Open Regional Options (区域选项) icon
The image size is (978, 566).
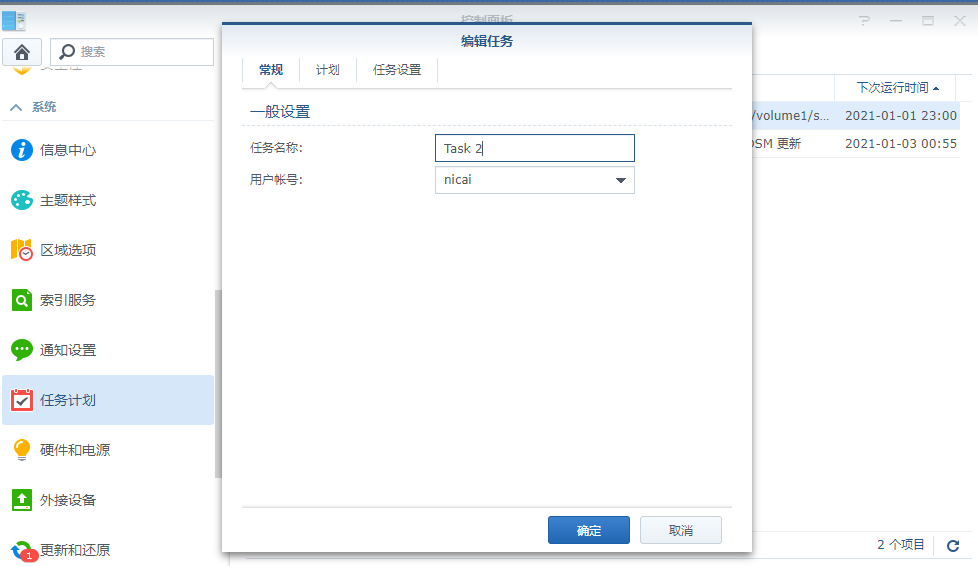22,250
